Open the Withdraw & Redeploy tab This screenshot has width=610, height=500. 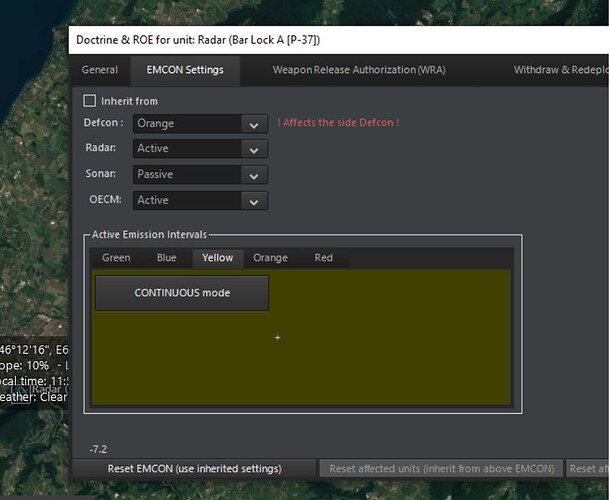point(561,70)
